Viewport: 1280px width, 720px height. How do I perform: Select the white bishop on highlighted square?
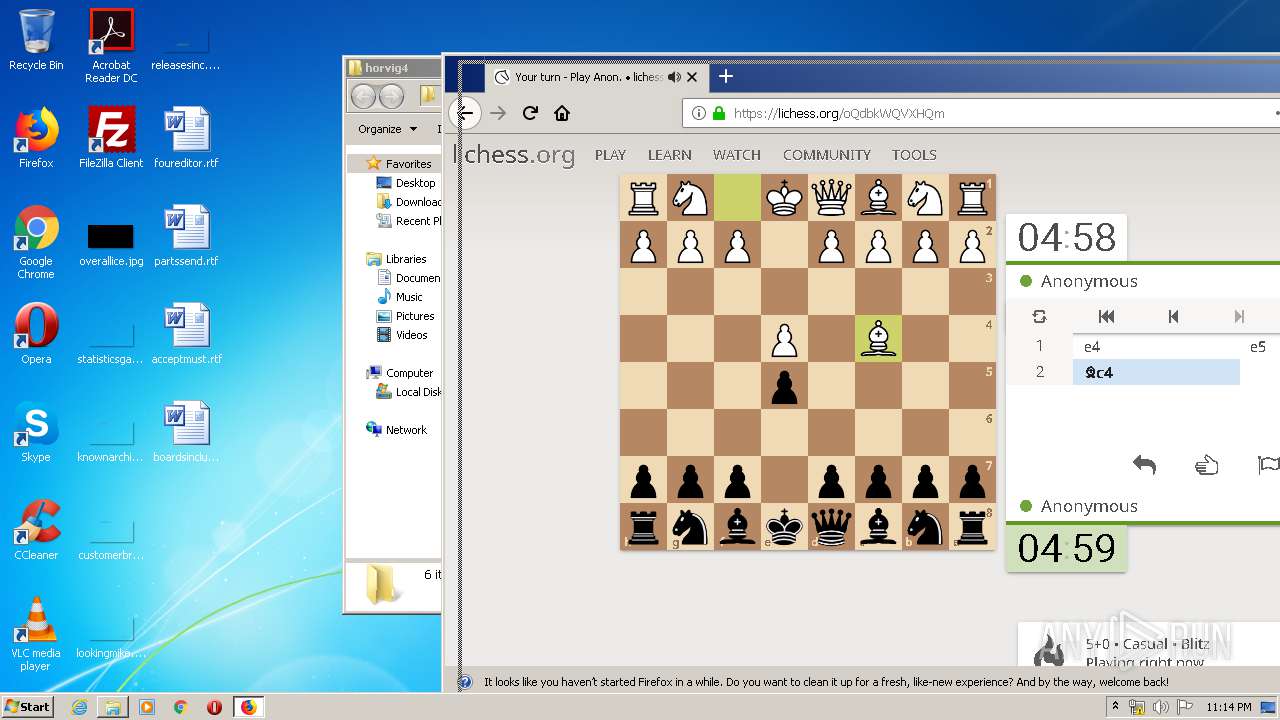878,339
